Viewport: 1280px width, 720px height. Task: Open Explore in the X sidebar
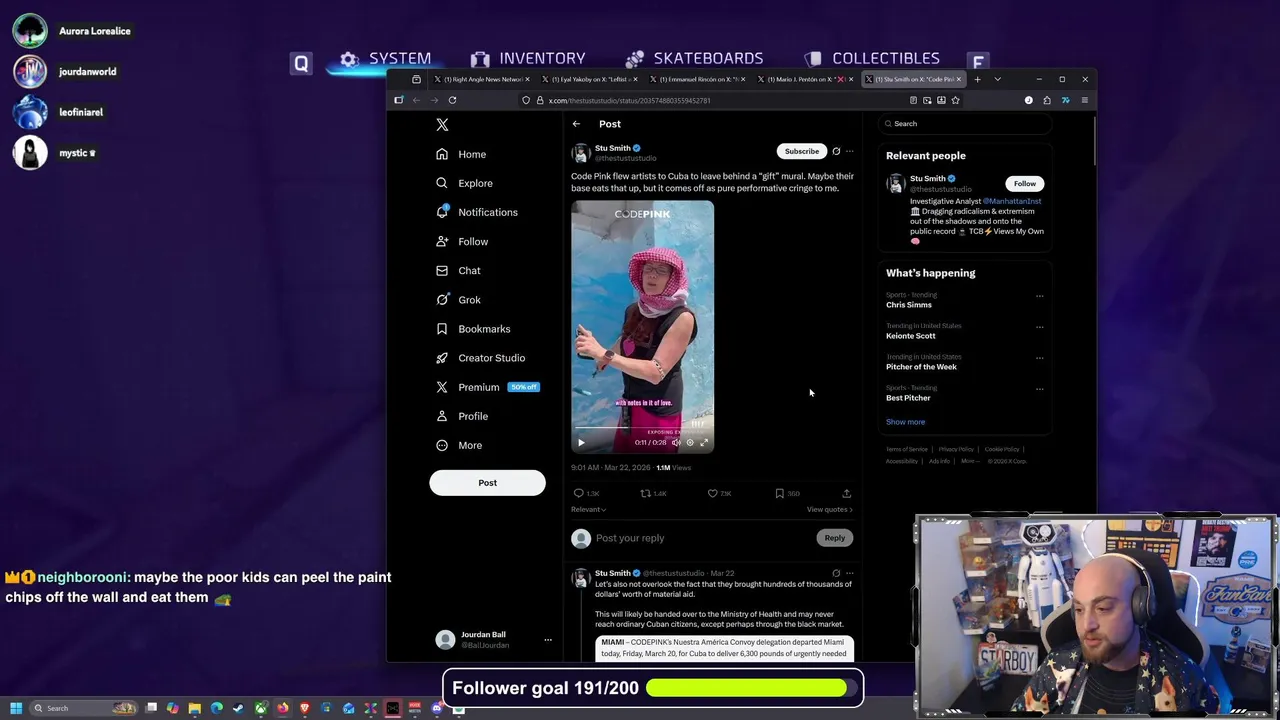tap(464, 183)
